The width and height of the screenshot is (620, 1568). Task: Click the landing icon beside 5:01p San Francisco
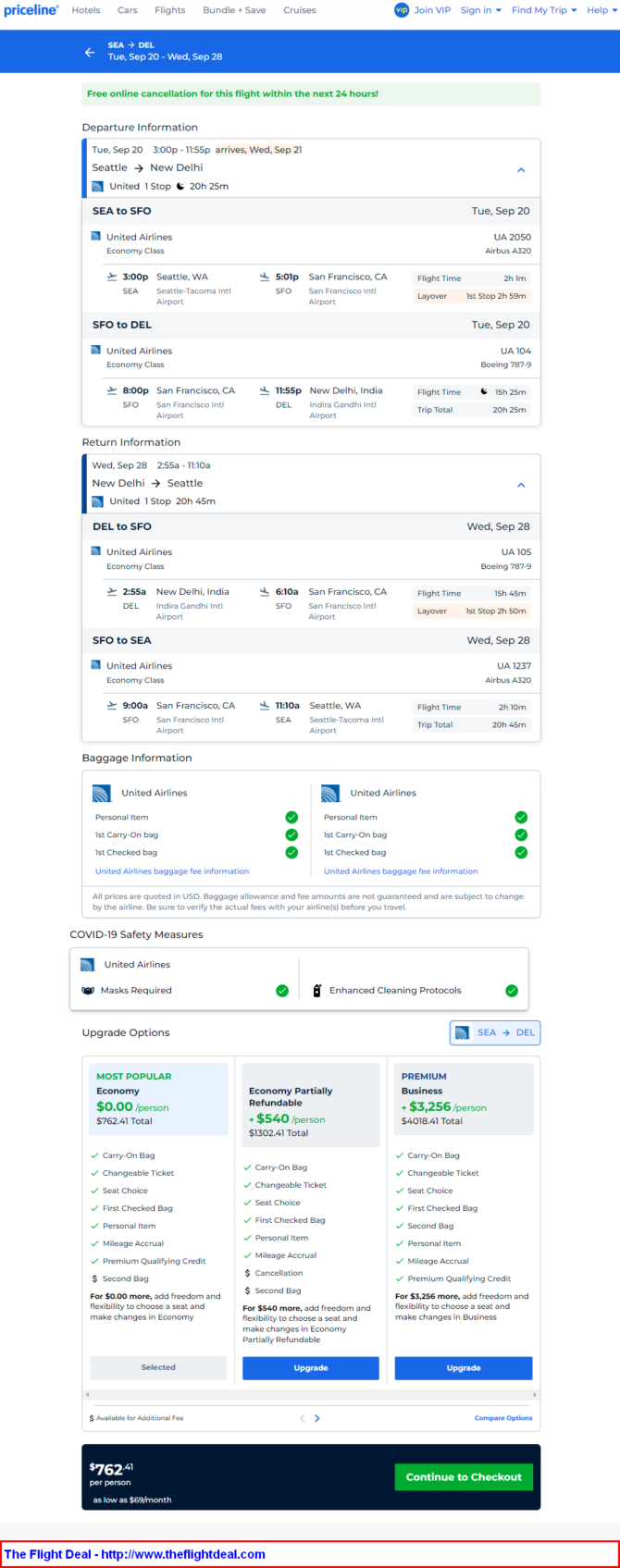265,277
